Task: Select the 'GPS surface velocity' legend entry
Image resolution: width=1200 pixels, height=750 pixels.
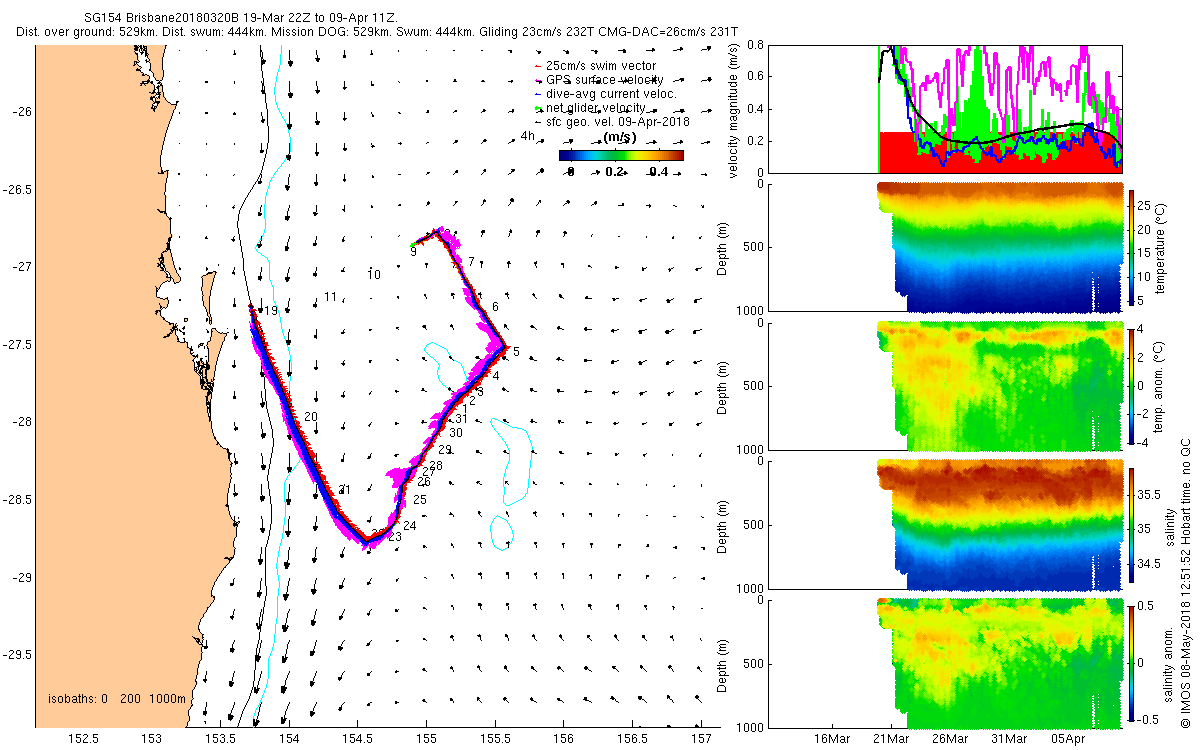Action: [599, 80]
